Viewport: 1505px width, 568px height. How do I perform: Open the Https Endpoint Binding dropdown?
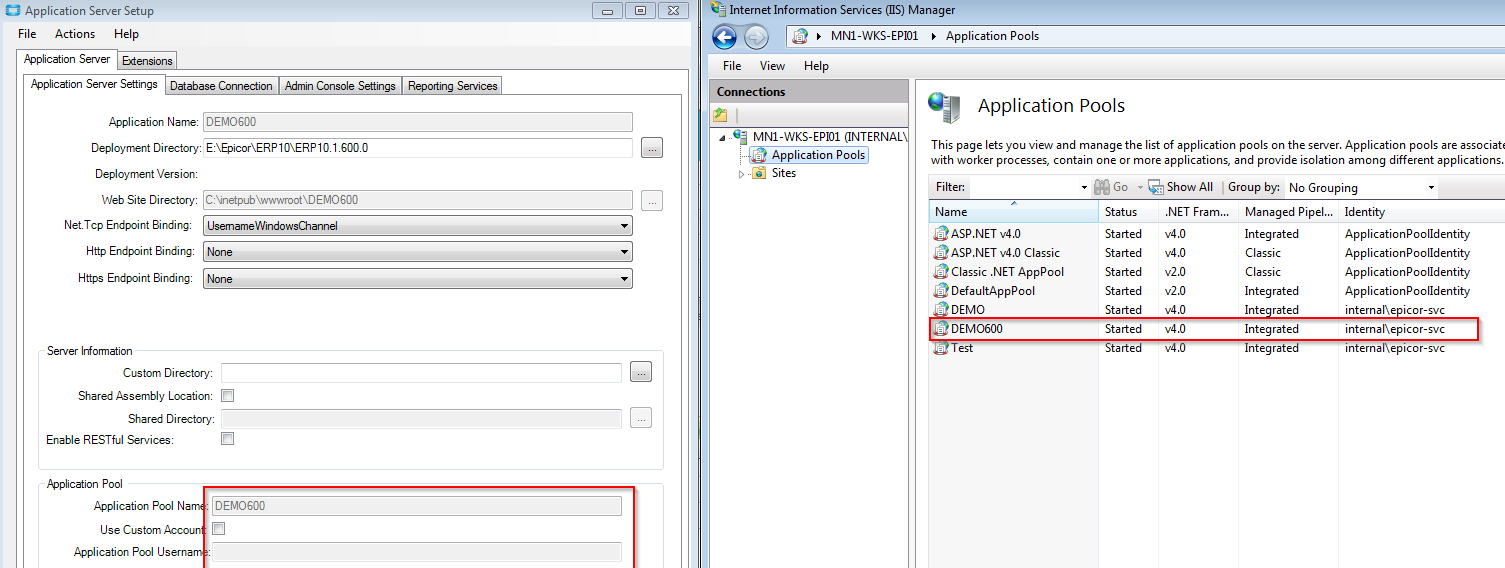coord(418,279)
